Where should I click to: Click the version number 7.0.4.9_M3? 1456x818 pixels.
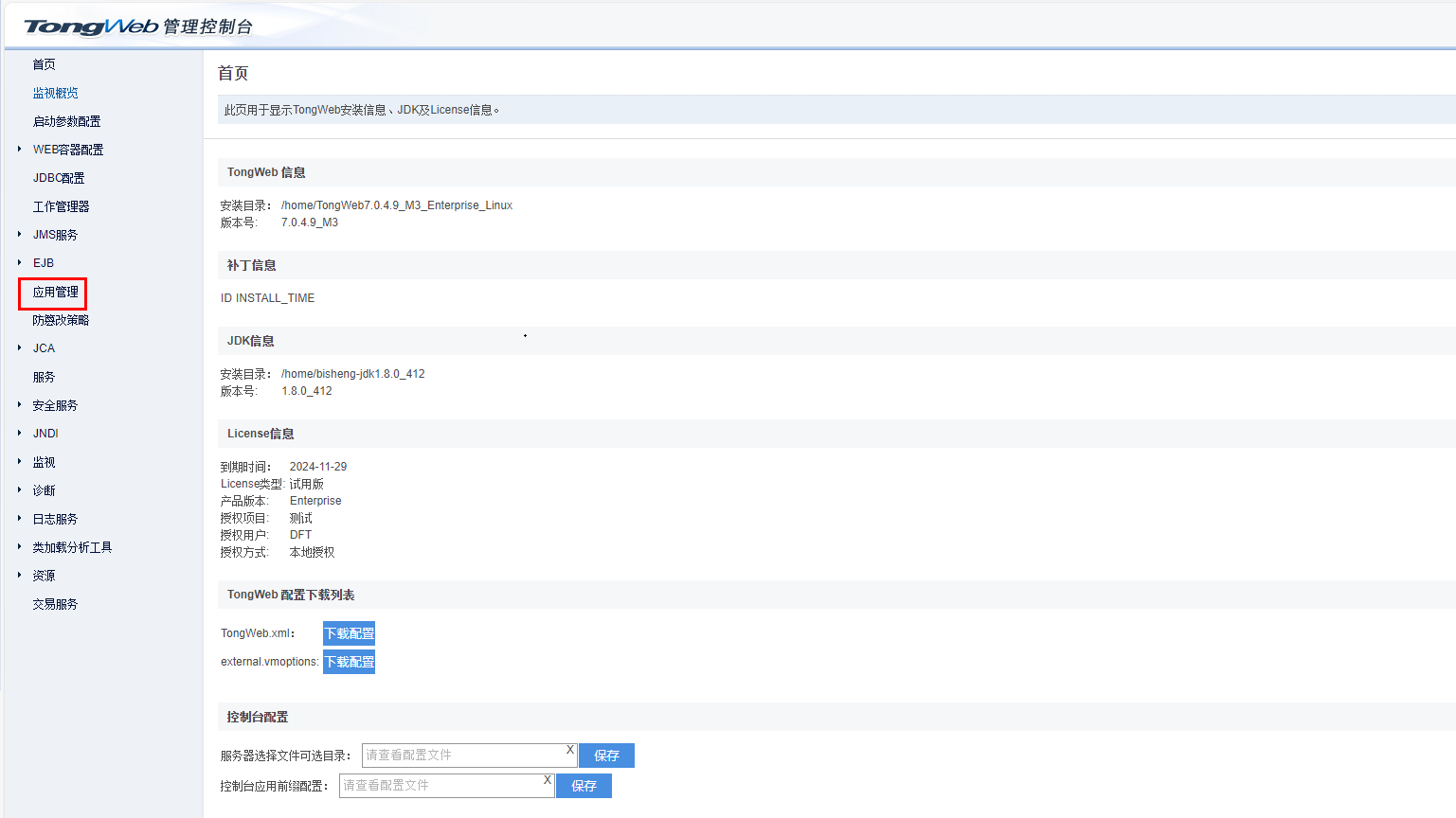[x=310, y=222]
